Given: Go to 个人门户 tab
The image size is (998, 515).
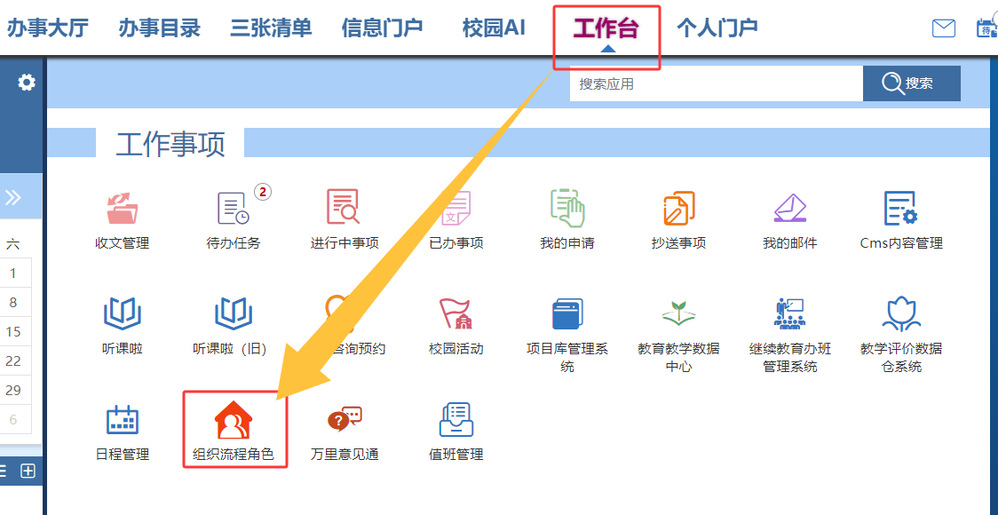Looking at the screenshot, I should 717,28.
